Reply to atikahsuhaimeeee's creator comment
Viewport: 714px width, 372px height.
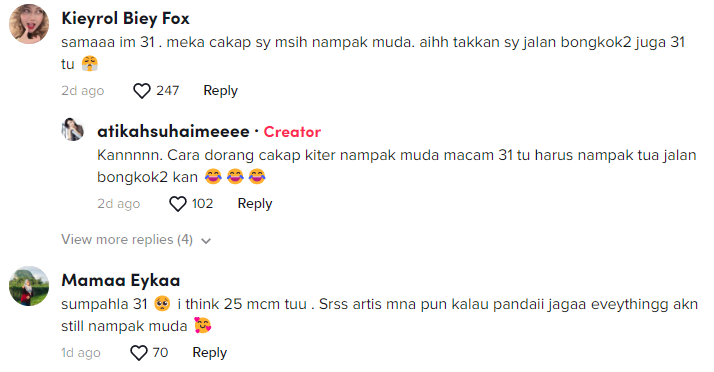[255, 204]
